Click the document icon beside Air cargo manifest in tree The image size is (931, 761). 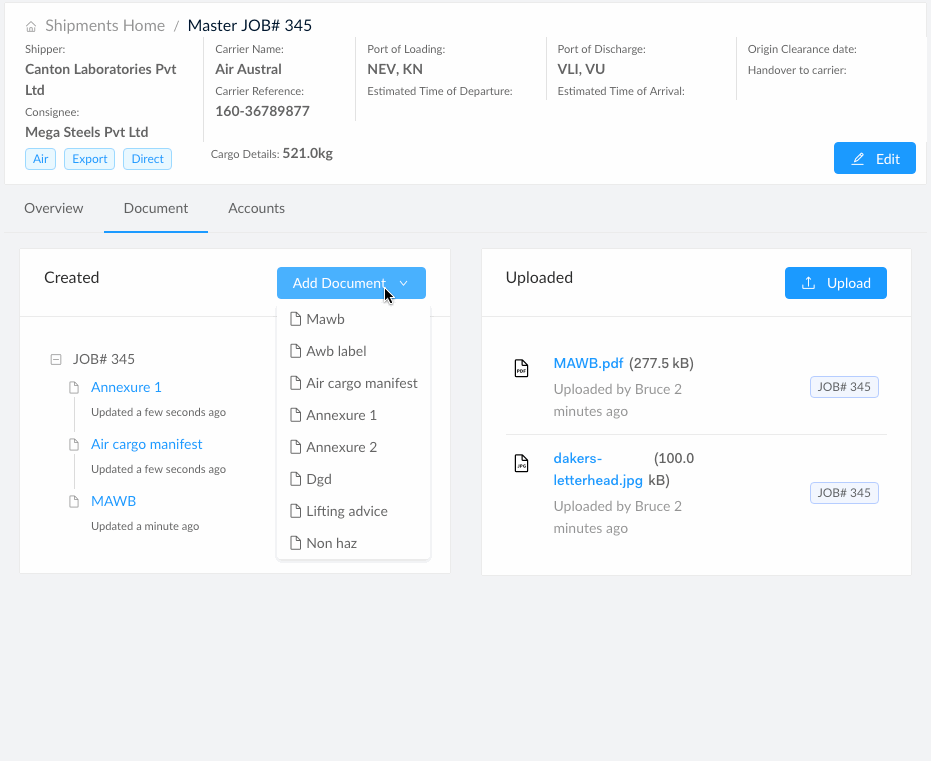pos(74,444)
